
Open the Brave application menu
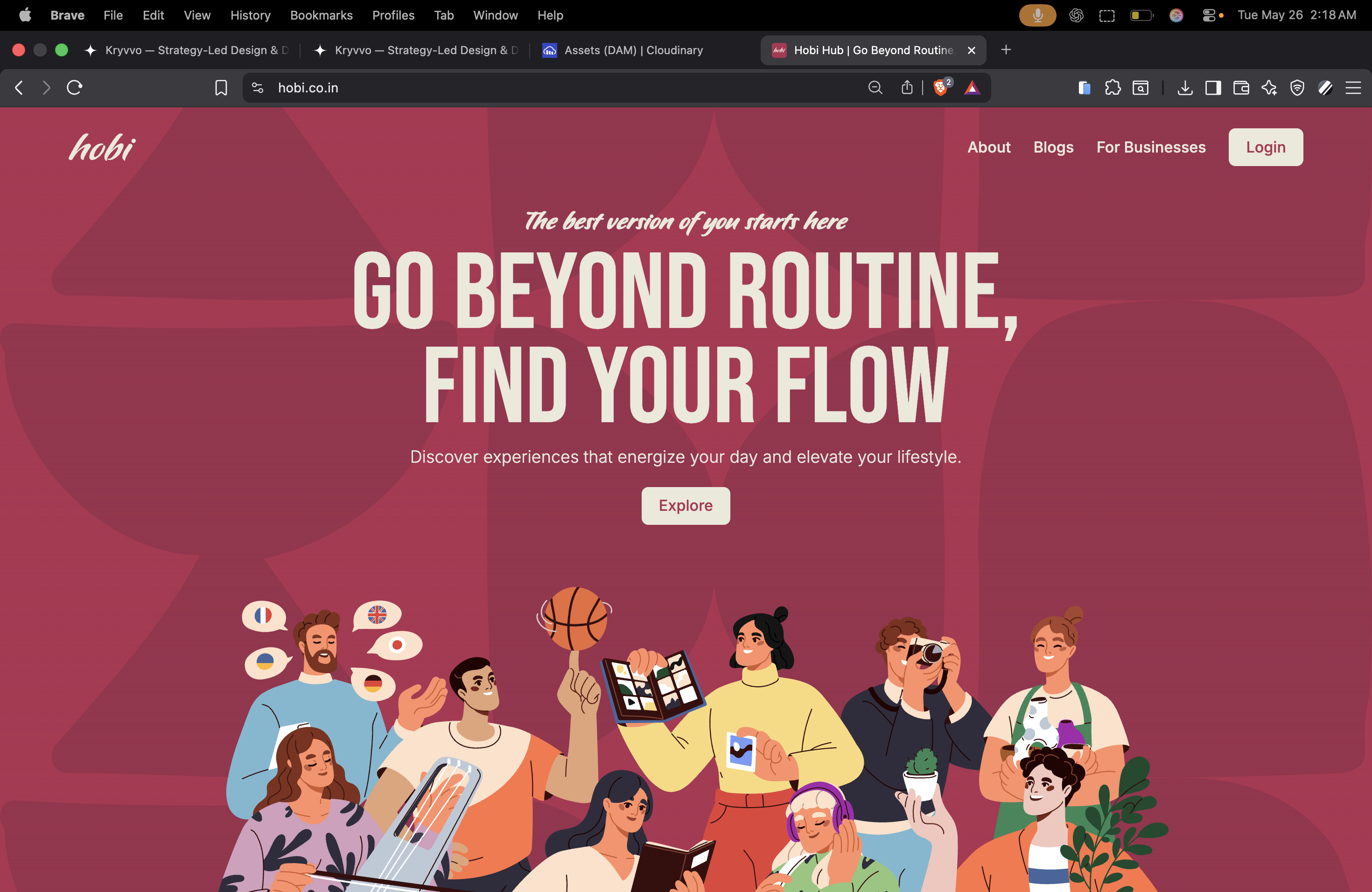click(68, 15)
